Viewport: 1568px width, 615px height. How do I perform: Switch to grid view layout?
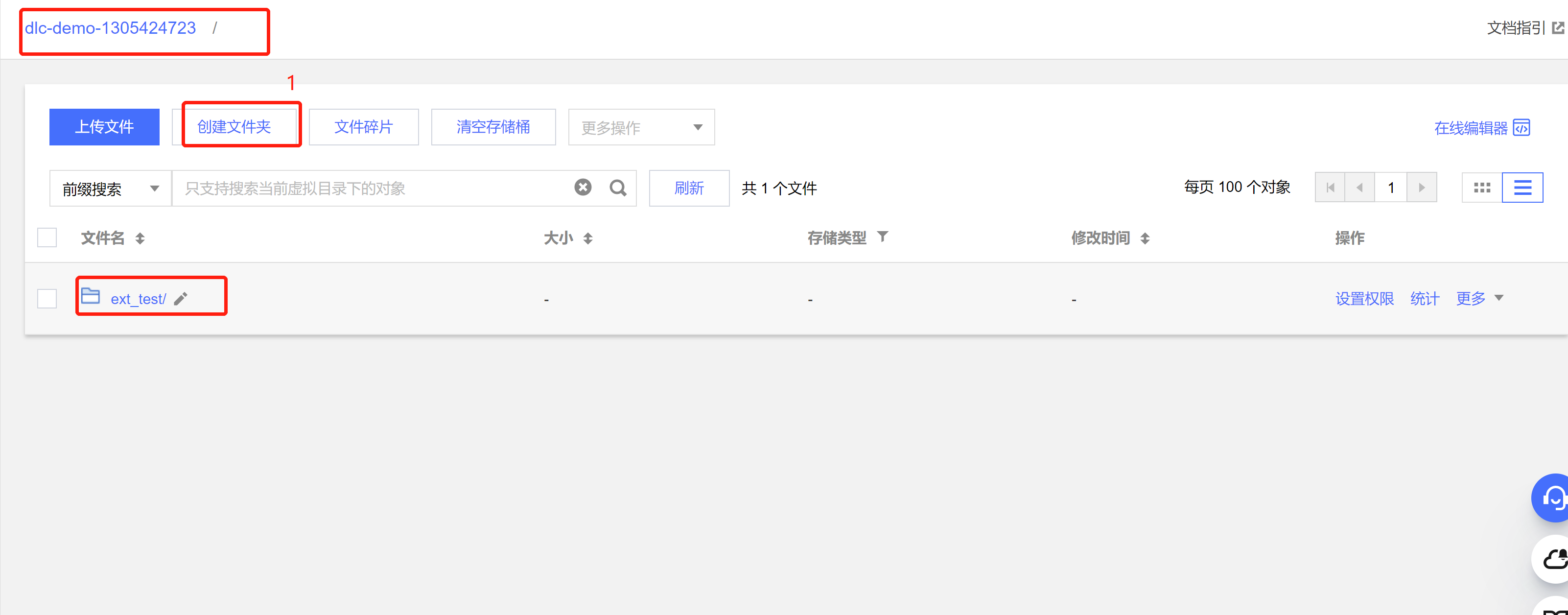[1481, 188]
